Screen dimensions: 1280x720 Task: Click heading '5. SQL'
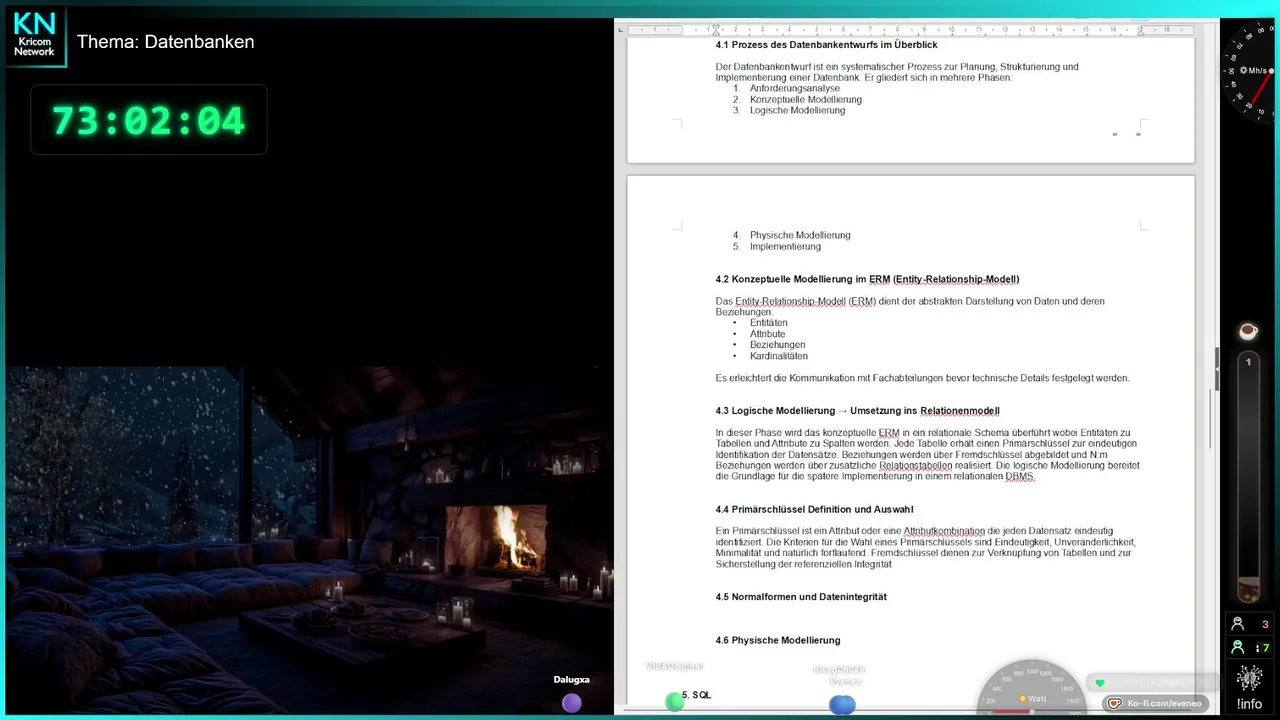(697, 695)
